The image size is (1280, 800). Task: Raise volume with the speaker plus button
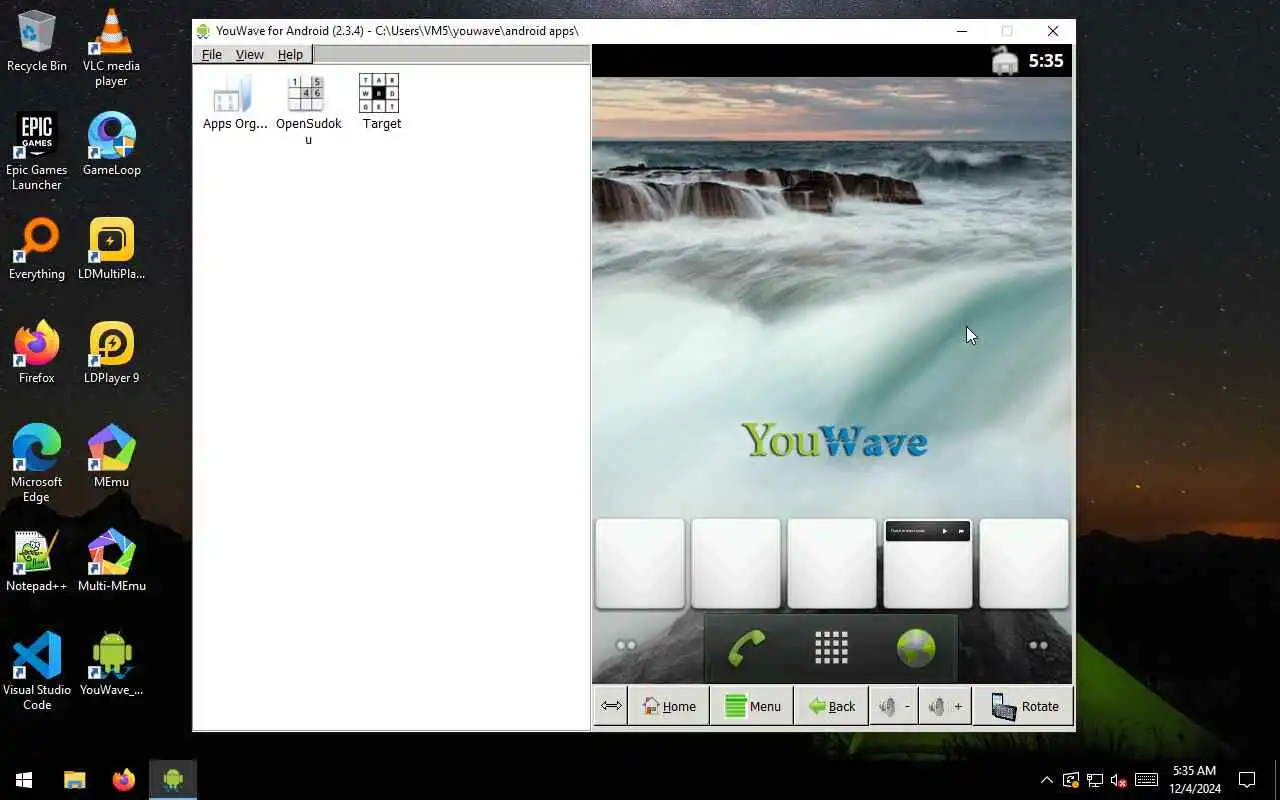945,706
